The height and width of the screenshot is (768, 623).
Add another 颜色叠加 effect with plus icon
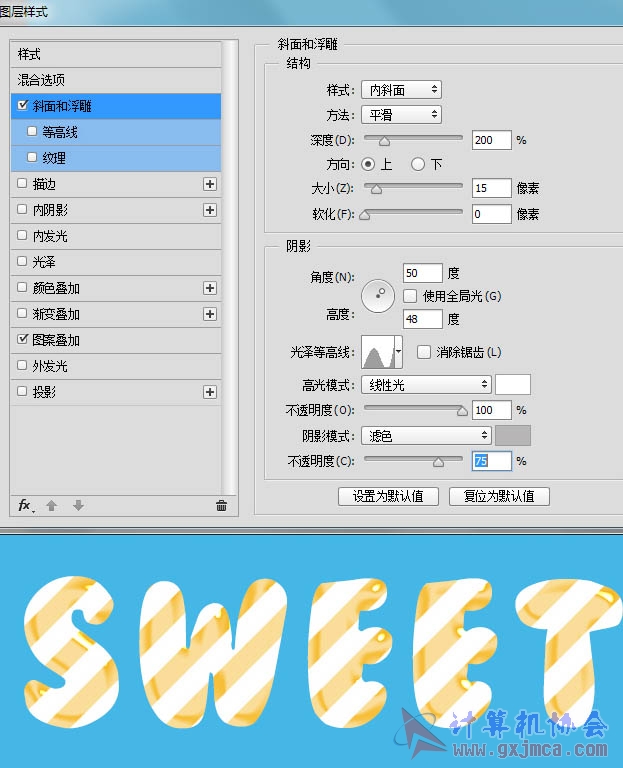click(210, 288)
